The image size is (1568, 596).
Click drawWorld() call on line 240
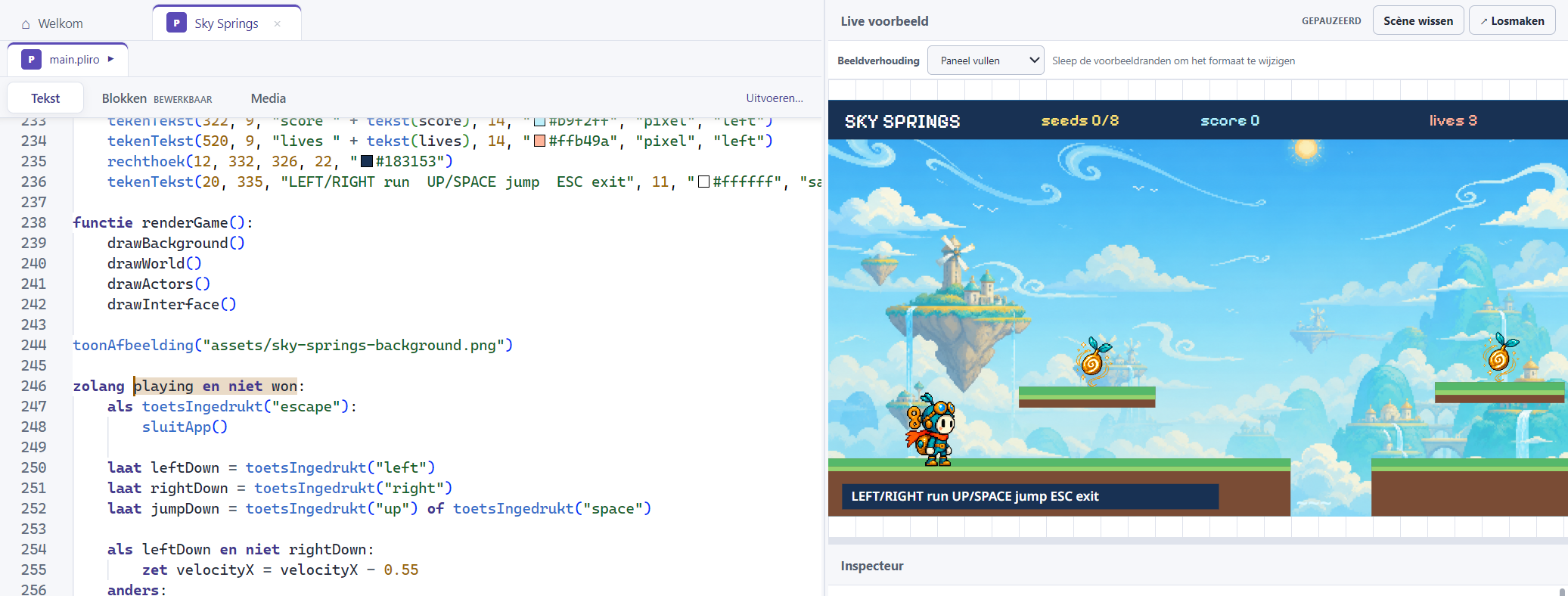tap(154, 263)
